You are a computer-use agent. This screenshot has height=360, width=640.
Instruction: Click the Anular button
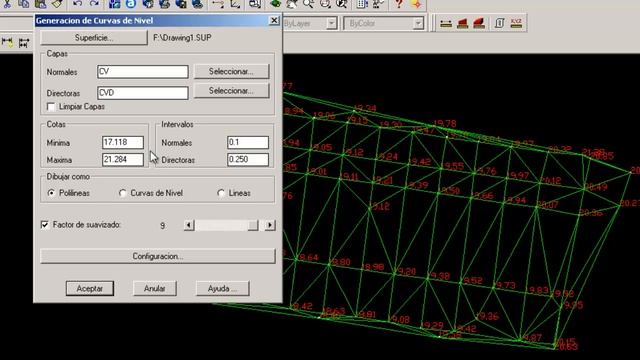pos(154,288)
